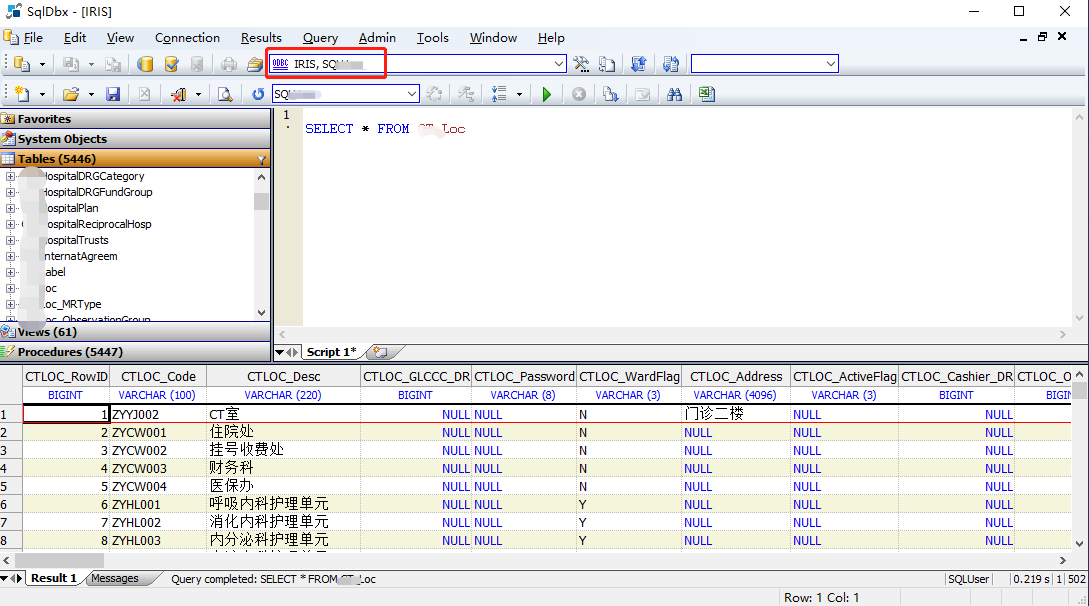Open the tools hammer icon
1089x606 pixels.
coord(581,64)
